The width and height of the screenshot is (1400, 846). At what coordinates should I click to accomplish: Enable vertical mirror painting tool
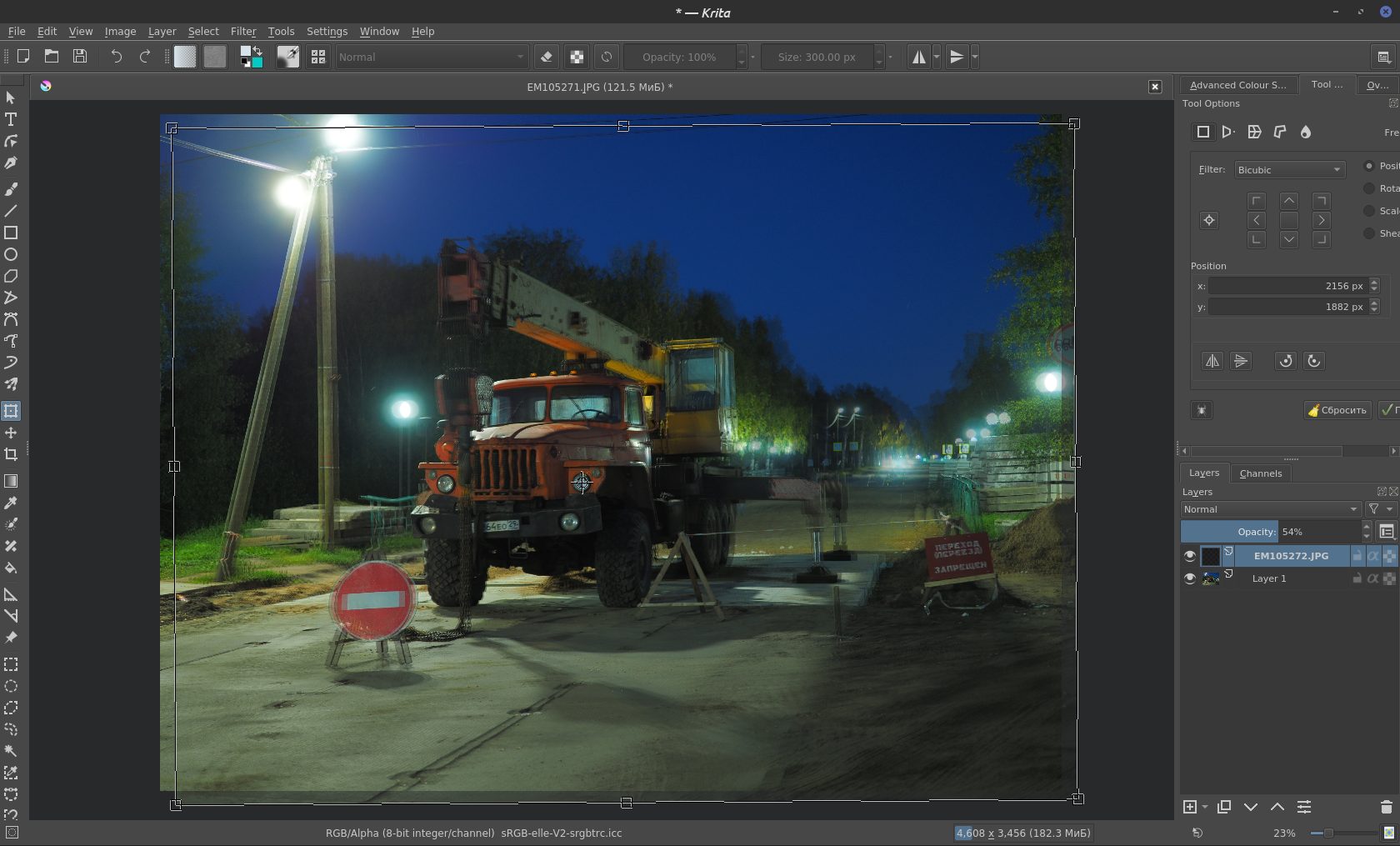tap(957, 57)
